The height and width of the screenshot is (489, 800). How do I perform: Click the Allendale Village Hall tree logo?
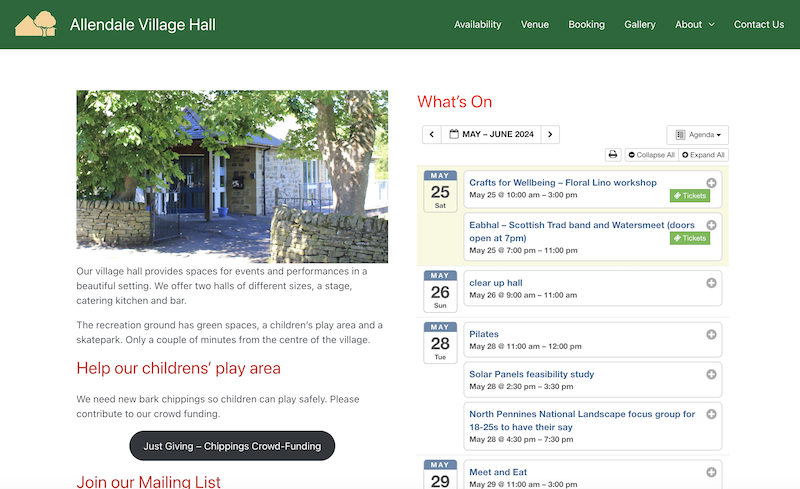pyautogui.click(x=36, y=24)
